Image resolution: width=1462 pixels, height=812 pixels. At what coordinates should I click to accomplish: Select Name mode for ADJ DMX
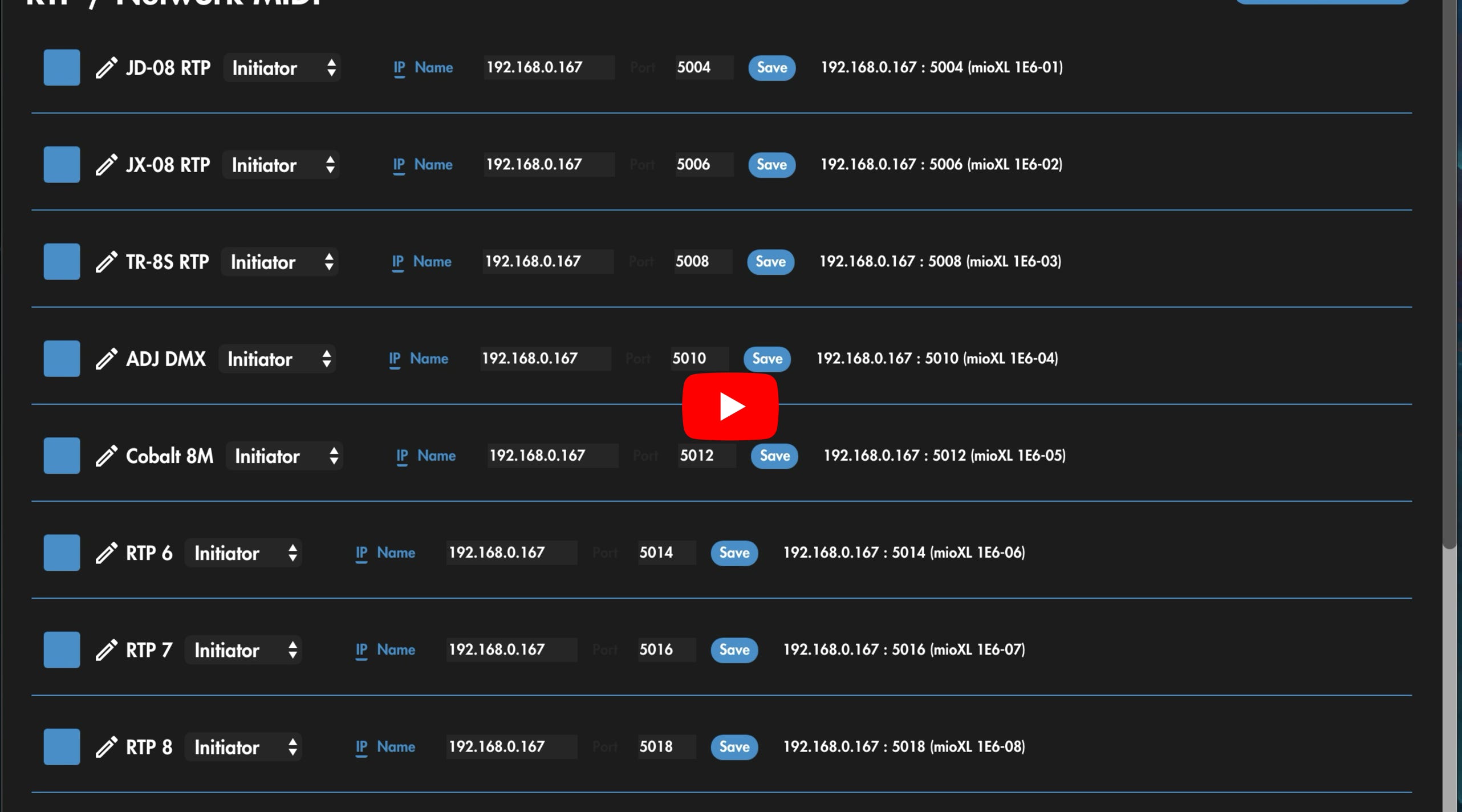pos(429,358)
